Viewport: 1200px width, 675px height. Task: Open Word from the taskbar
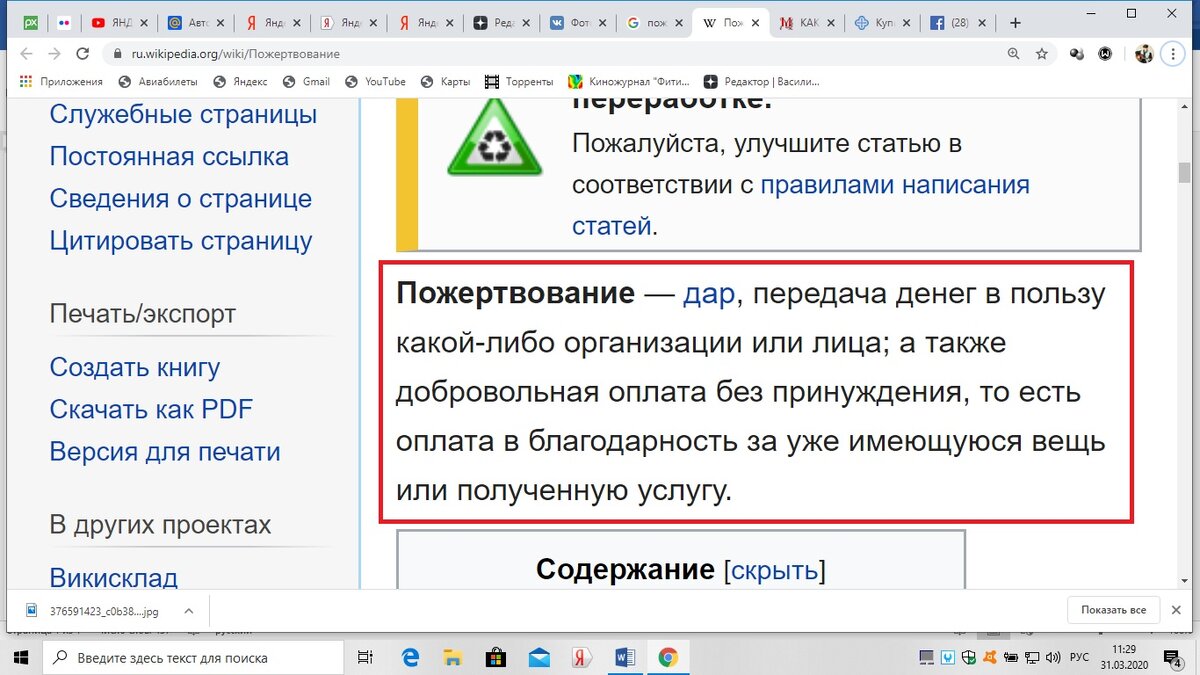click(x=624, y=657)
